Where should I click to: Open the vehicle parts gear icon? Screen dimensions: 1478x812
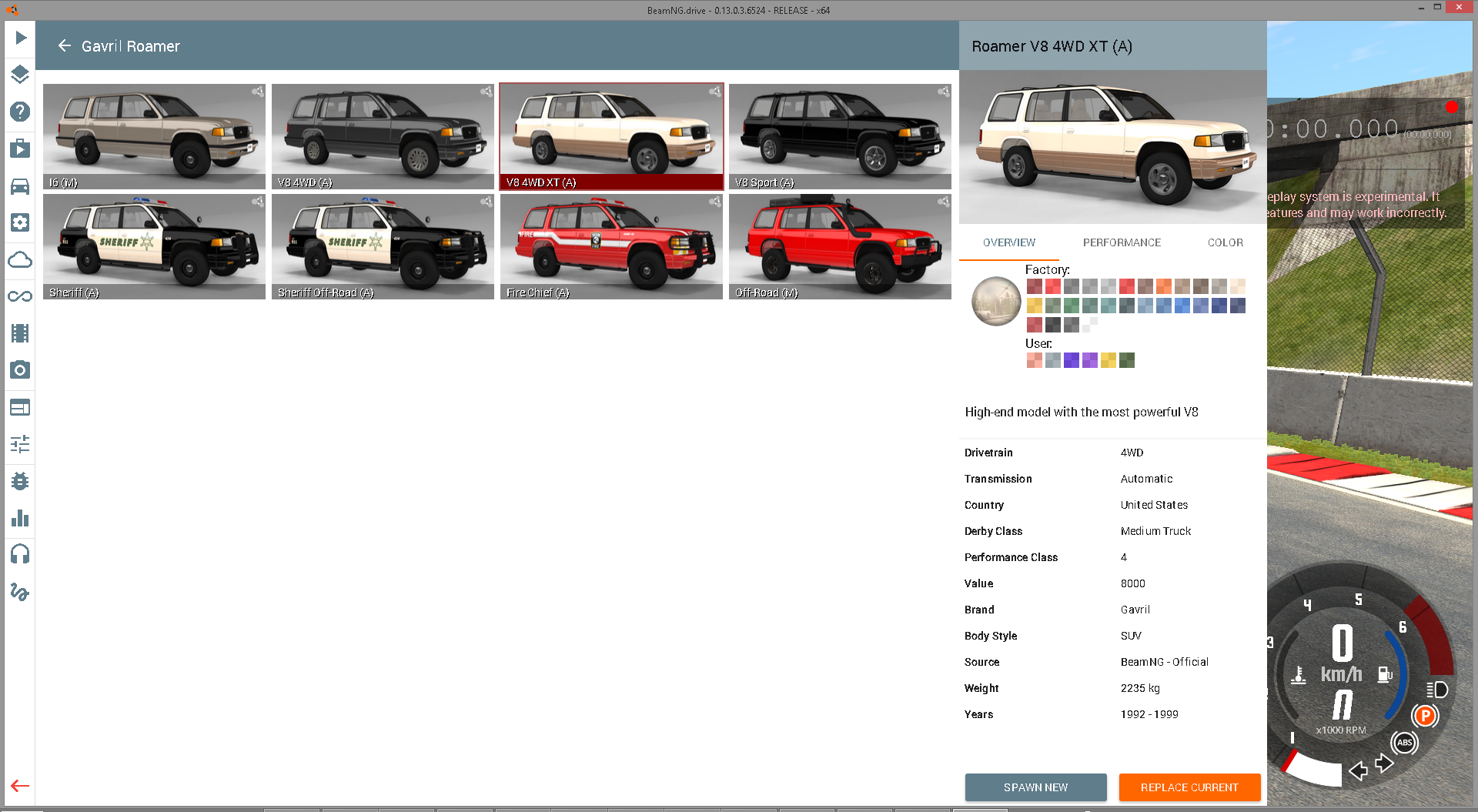coord(20,222)
